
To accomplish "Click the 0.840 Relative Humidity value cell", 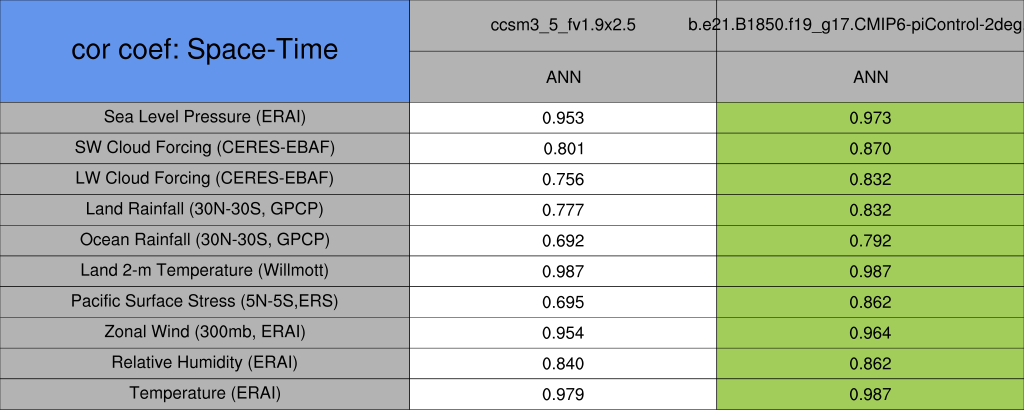I will [563, 363].
